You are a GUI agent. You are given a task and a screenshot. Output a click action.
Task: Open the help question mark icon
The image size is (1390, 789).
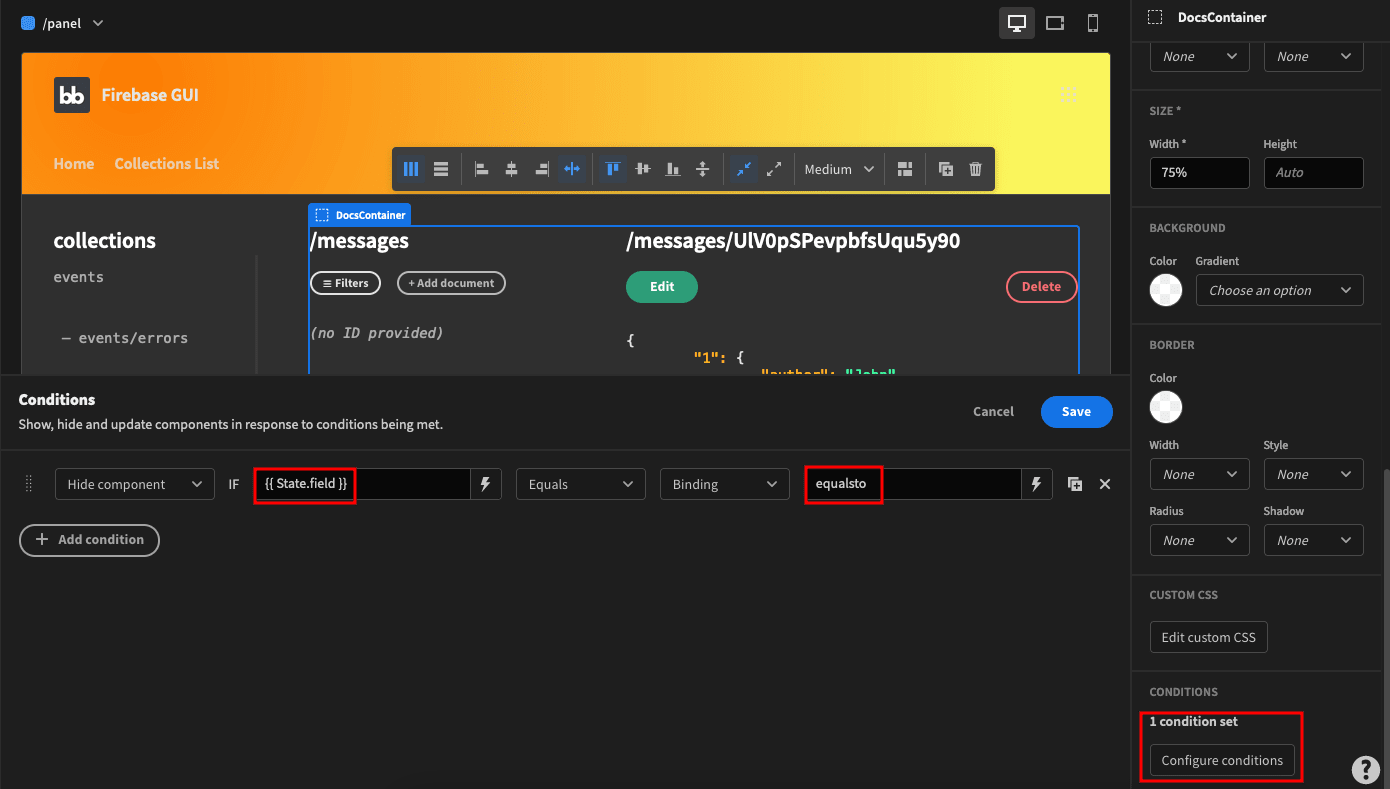pyautogui.click(x=1366, y=769)
